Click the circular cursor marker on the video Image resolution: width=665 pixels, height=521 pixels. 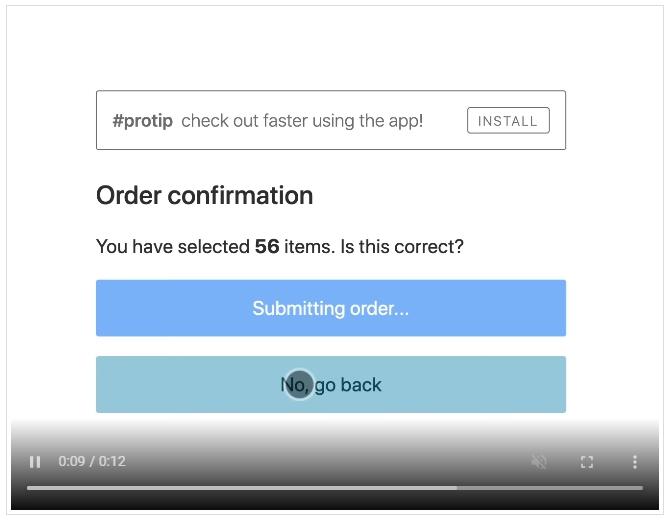tap(299, 385)
